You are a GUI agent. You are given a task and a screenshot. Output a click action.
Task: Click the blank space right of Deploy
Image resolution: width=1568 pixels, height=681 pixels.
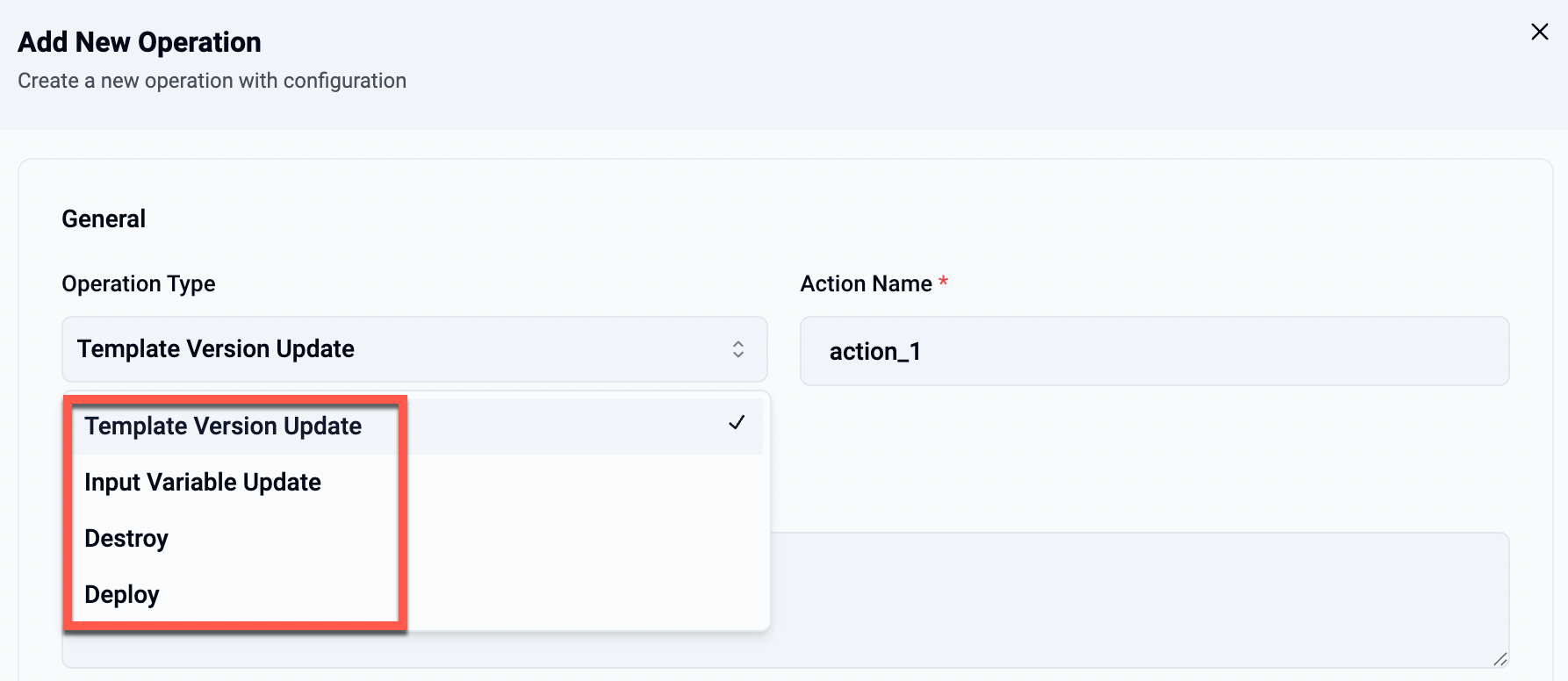click(x=579, y=595)
